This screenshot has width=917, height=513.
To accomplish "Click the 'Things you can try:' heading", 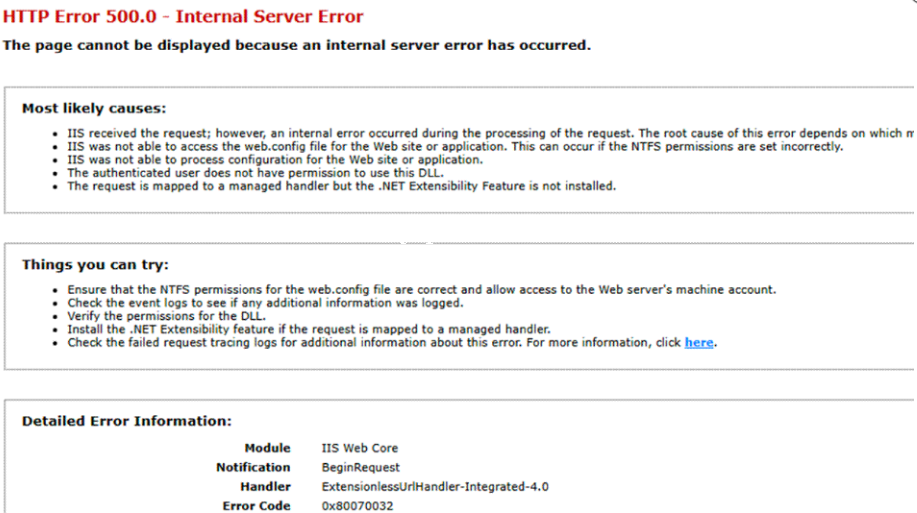I will coord(95,265).
